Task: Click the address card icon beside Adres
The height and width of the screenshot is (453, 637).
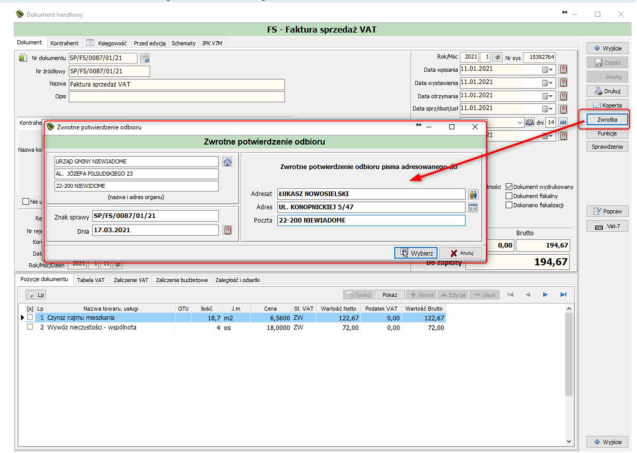Action: [473, 208]
